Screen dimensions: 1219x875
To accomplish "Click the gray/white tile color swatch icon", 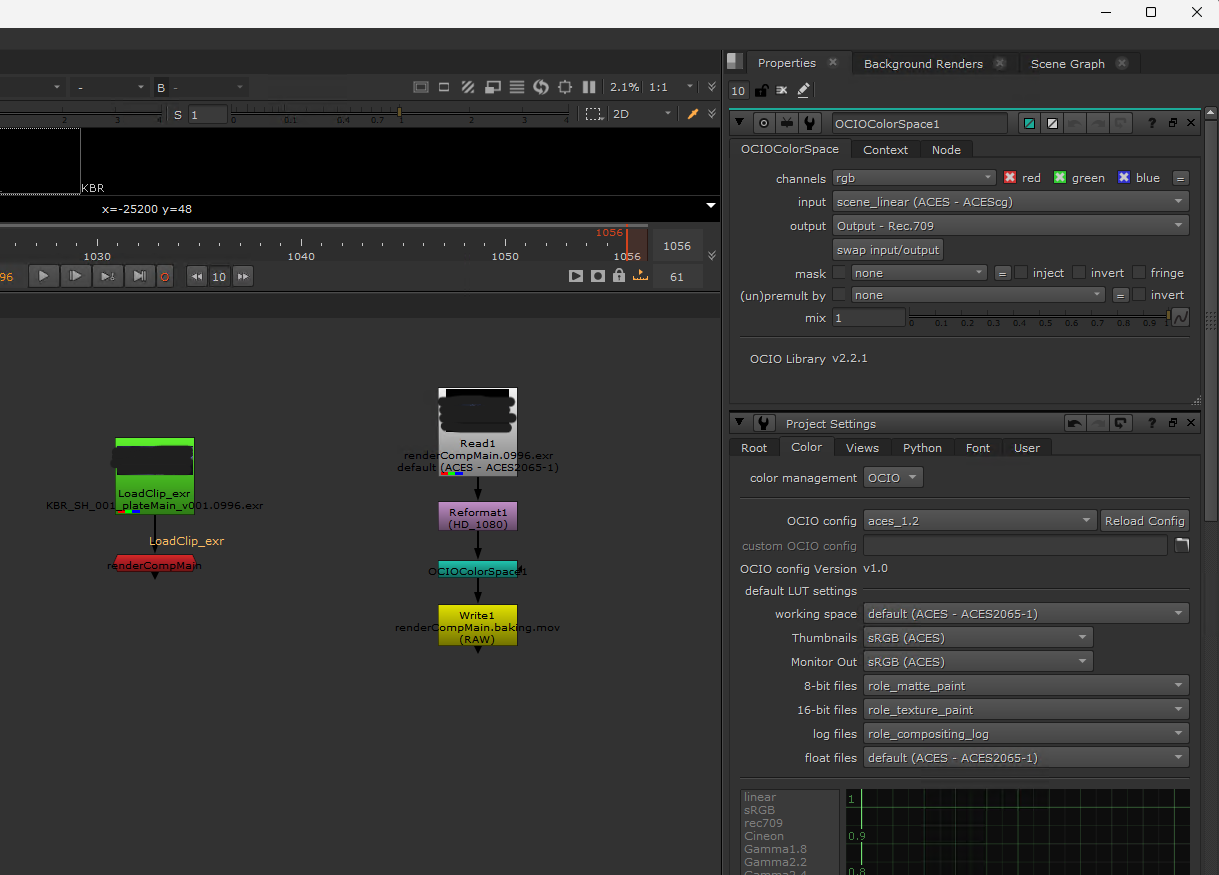I will coord(1052,123).
